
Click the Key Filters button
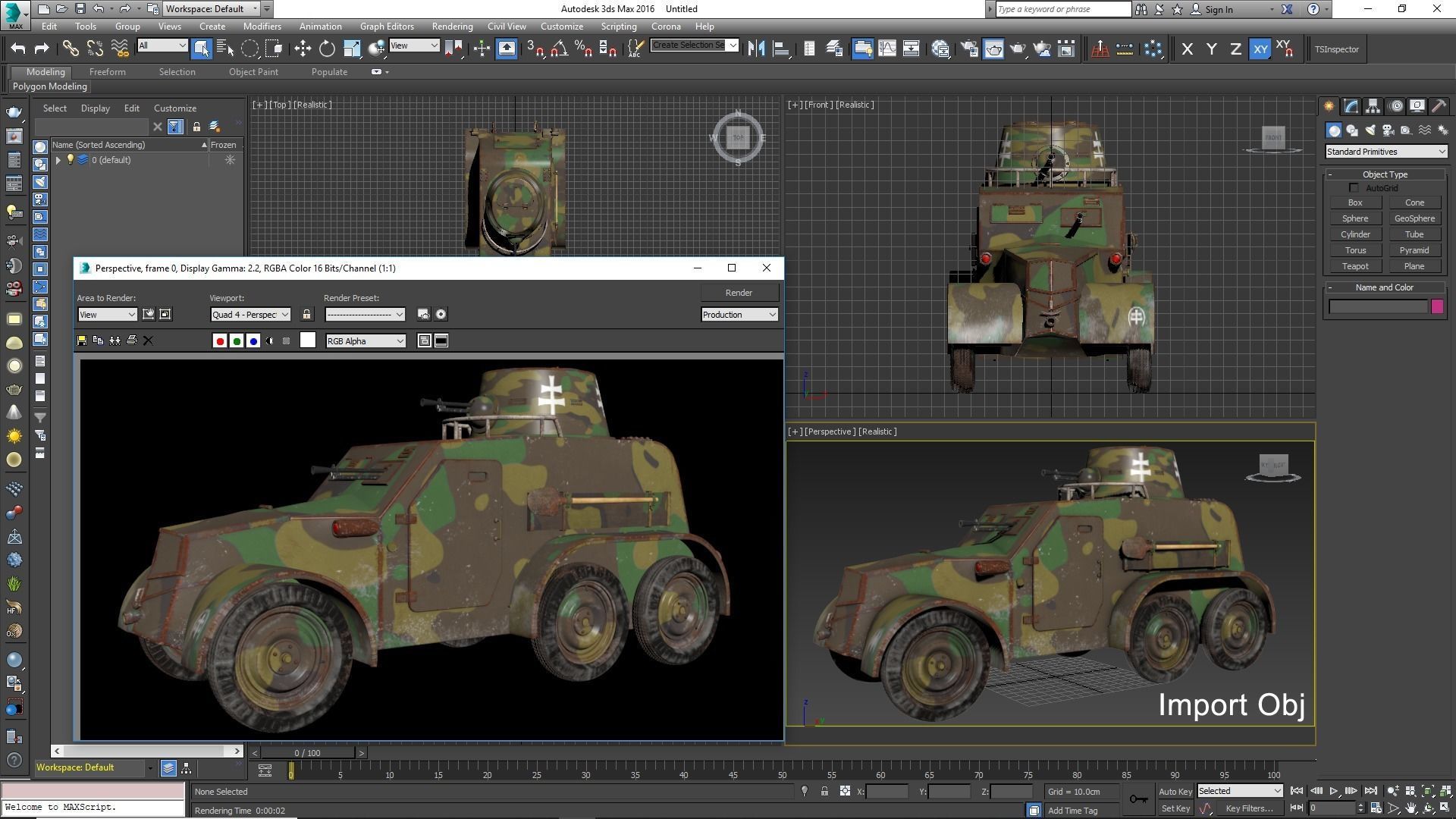pos(1249,808)
